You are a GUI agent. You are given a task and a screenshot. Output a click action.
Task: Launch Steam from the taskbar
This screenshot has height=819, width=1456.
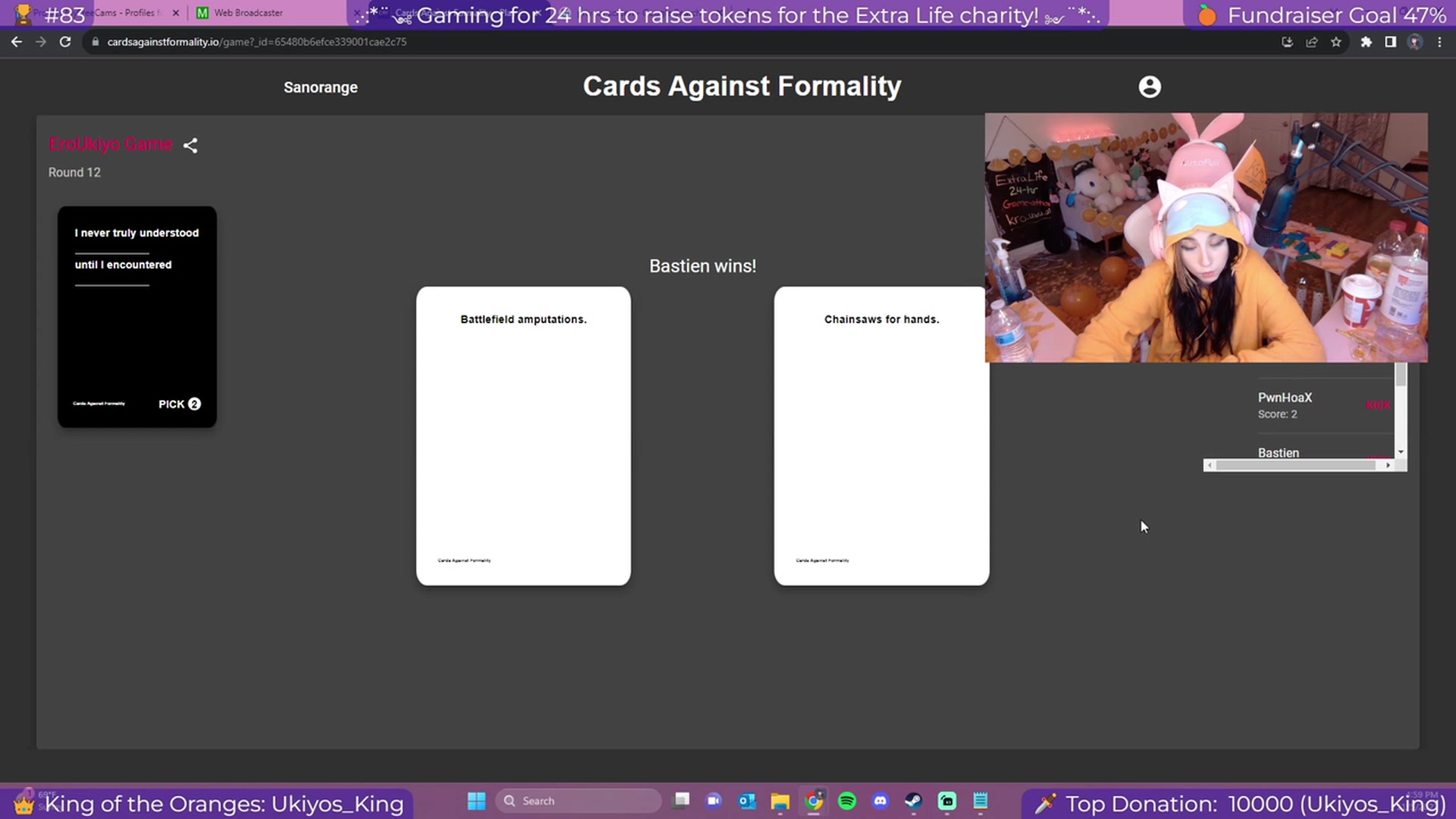914,801
